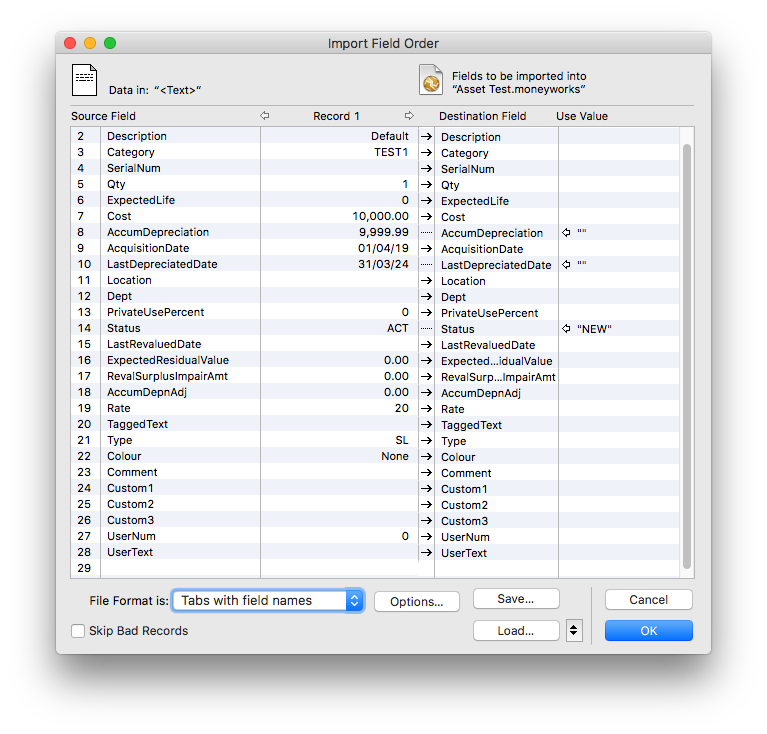Close the Import Field Order window

(x=70, y=43)
